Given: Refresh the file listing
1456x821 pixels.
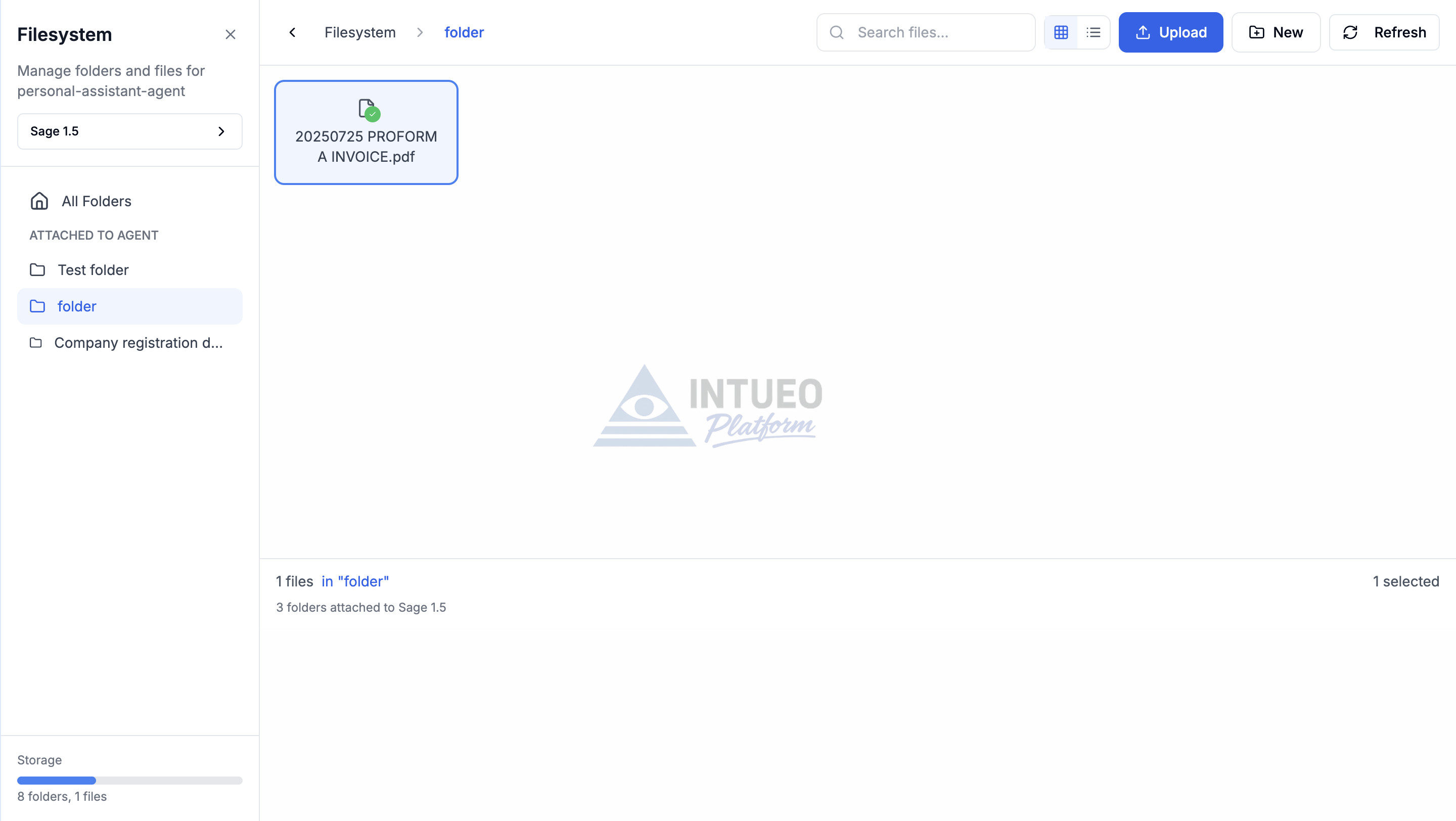Looking at the screenshot, I should [x=1383, y=32].
